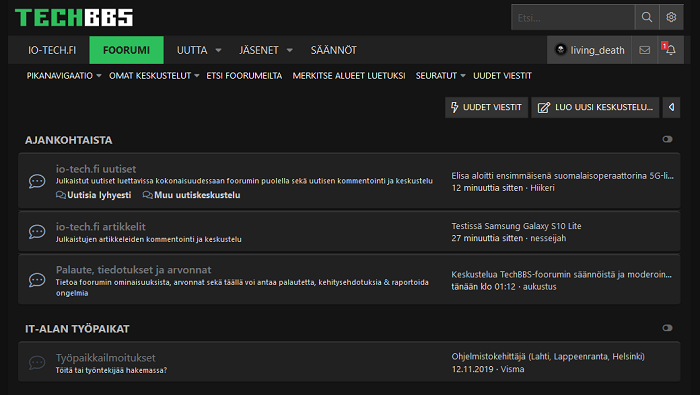Viewport: 700px width, 395px height.
Task: Click the 'tänään klo 01:12' timestamp
Action: pyautogui.click(x=483, y=287)
